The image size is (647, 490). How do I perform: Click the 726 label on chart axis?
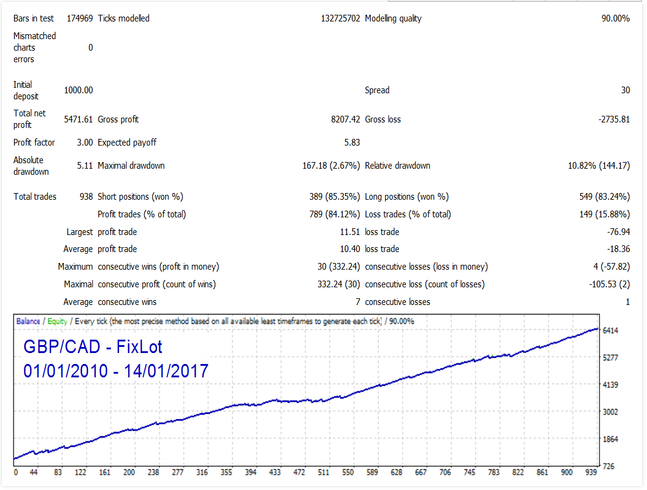609,466
